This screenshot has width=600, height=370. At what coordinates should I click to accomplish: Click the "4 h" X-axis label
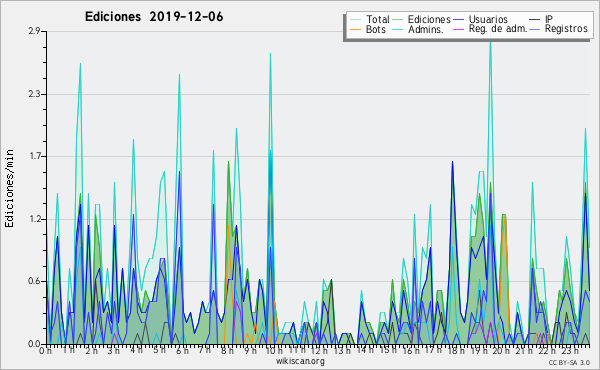tap(136, 350)
